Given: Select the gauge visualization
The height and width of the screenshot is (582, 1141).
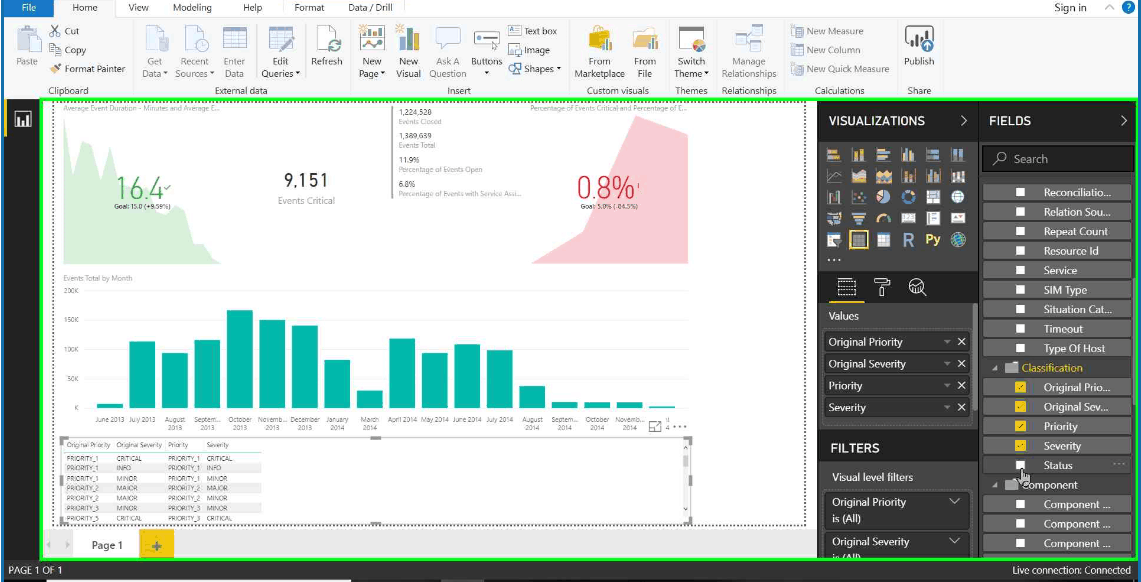Looking at the screenshot, I should coord(883,218).
